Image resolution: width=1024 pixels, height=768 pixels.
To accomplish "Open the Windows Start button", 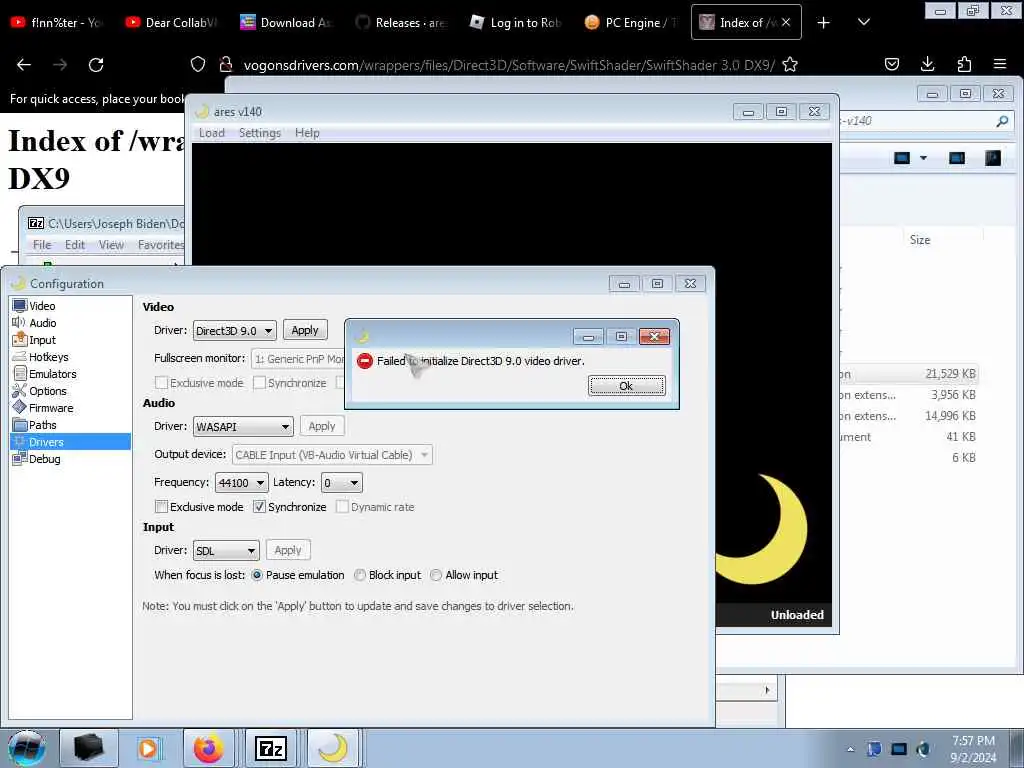I will point(27,748).
